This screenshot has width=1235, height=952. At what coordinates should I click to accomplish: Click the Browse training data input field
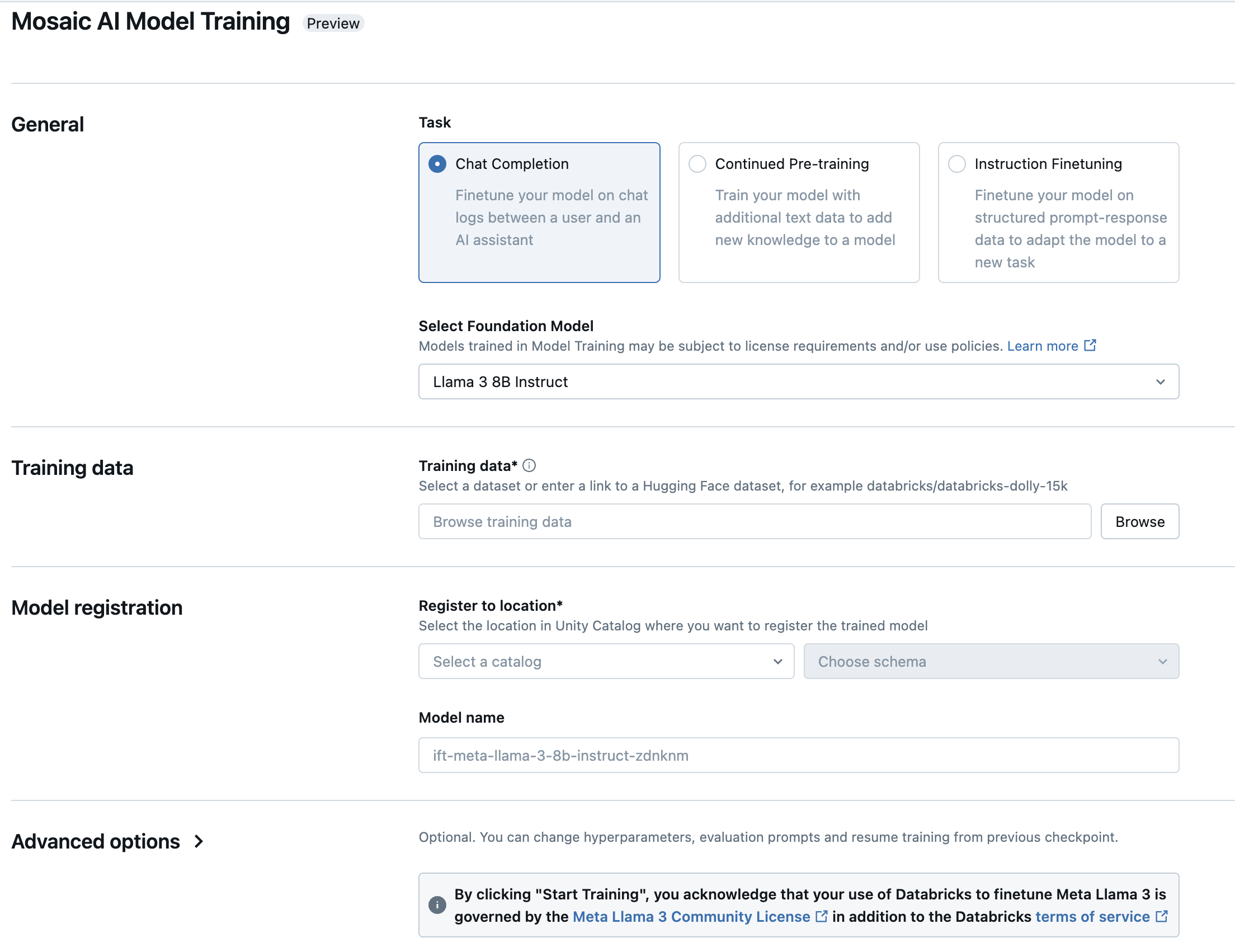(x=755, y=521)
